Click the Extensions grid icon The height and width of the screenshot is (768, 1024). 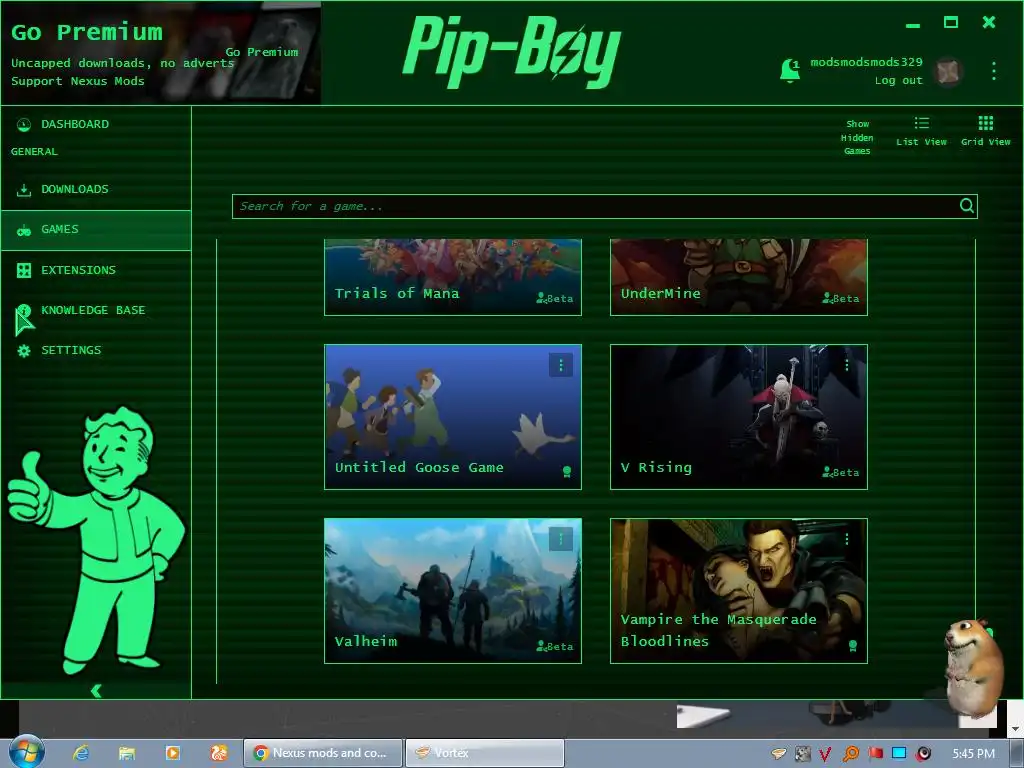24,270
